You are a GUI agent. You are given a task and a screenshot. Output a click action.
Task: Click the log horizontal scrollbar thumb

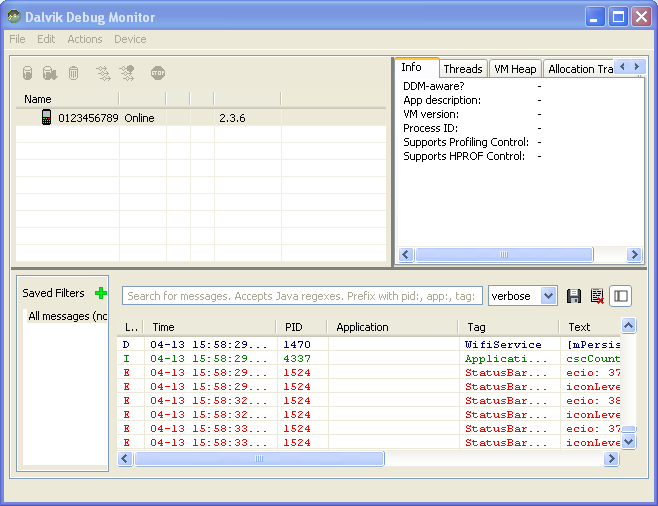(259, 459)
